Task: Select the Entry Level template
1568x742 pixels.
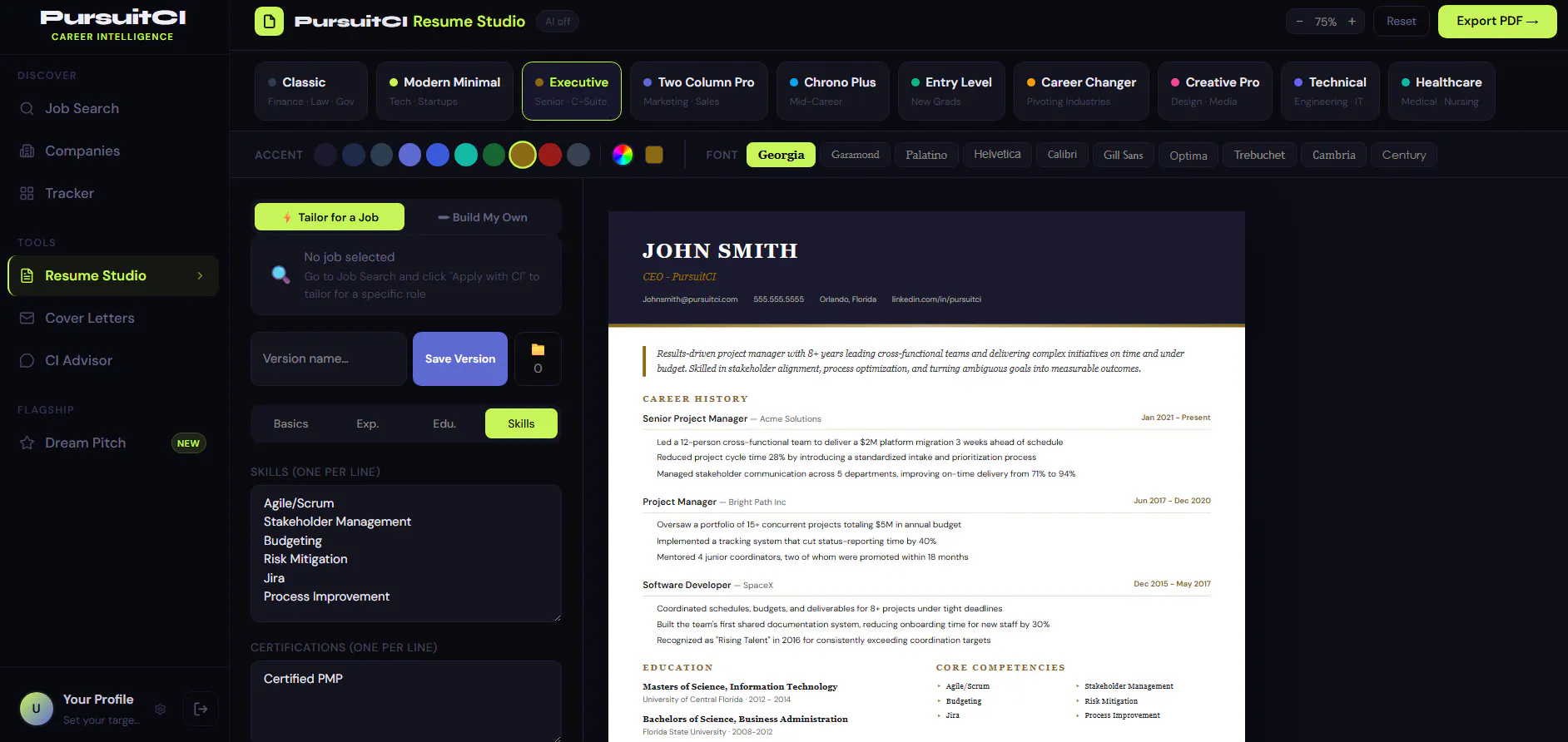Action: [951, 91]
